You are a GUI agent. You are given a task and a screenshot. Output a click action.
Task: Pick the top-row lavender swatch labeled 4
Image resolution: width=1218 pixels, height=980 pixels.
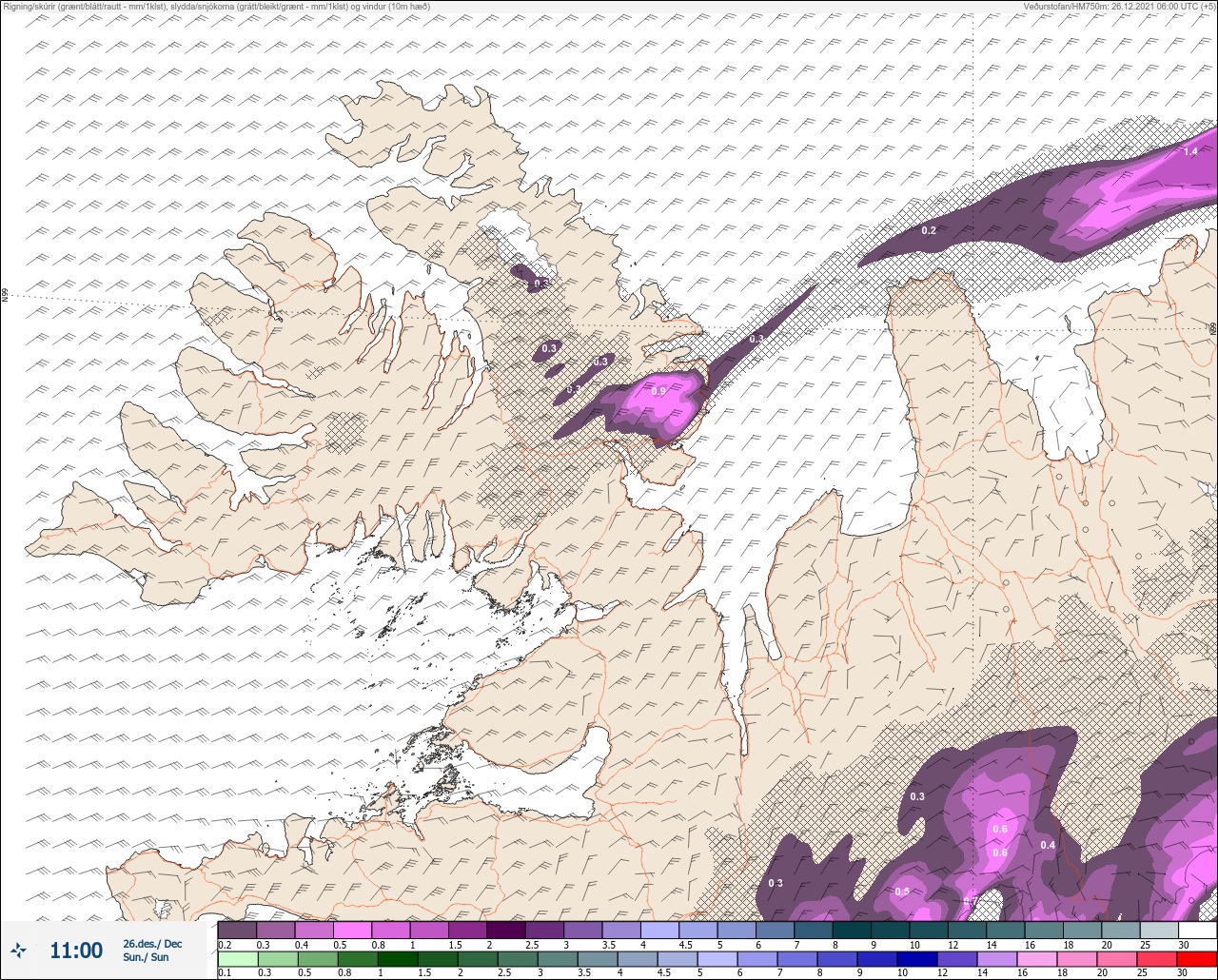pos(659,930)
